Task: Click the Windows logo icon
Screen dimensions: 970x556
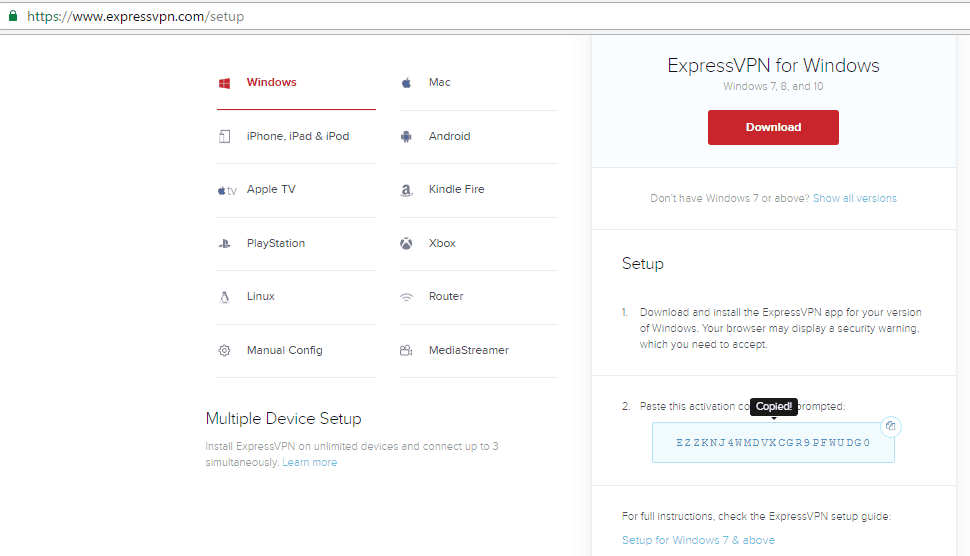Action: (225, 83)
